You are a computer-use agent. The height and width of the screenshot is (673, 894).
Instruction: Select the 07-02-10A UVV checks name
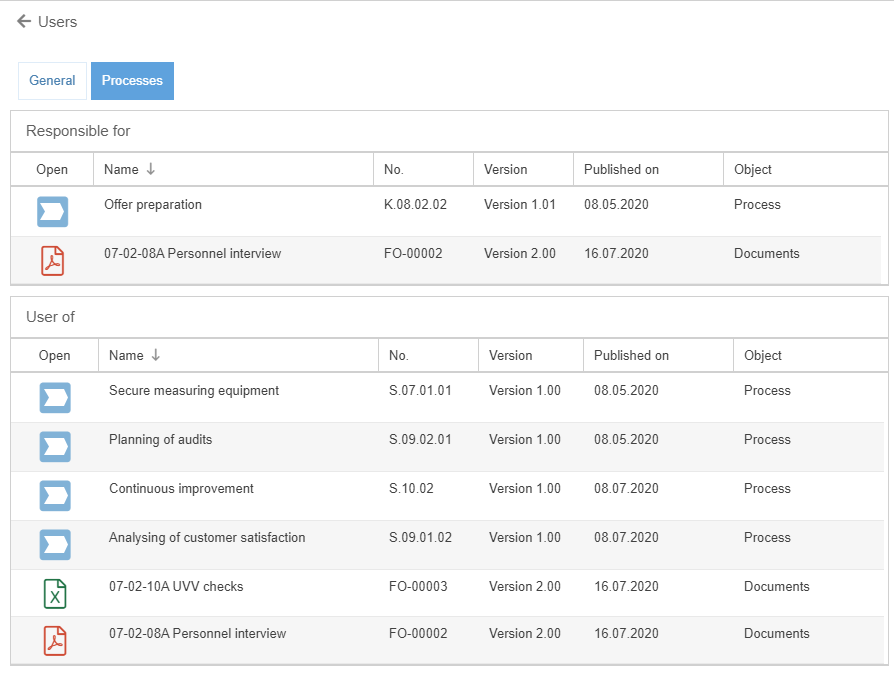[176, 587]
